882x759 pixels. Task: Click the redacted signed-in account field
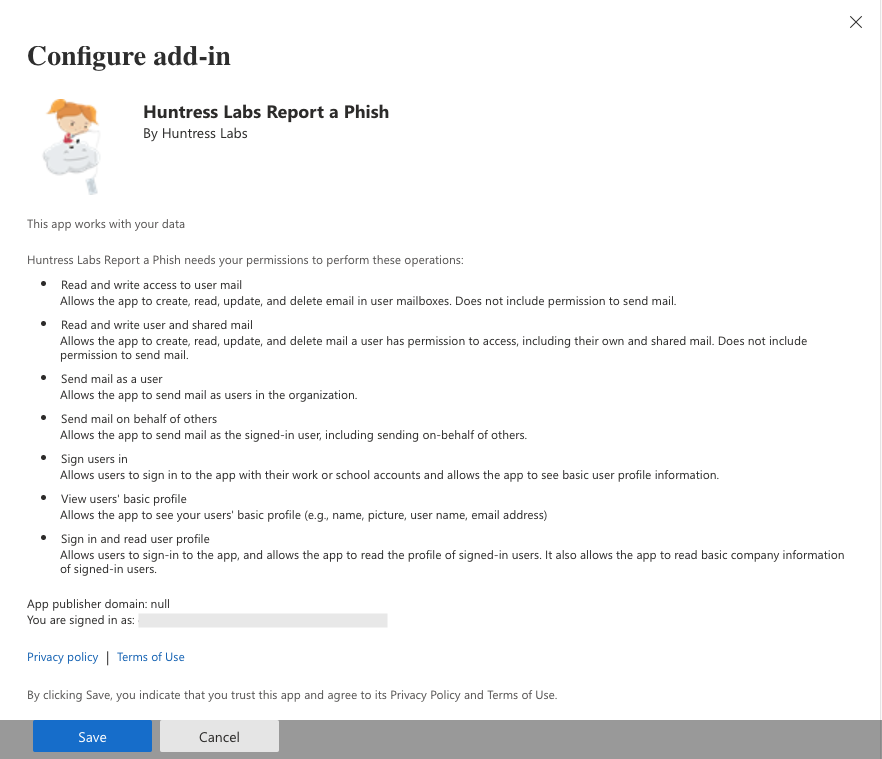point(263,620)
